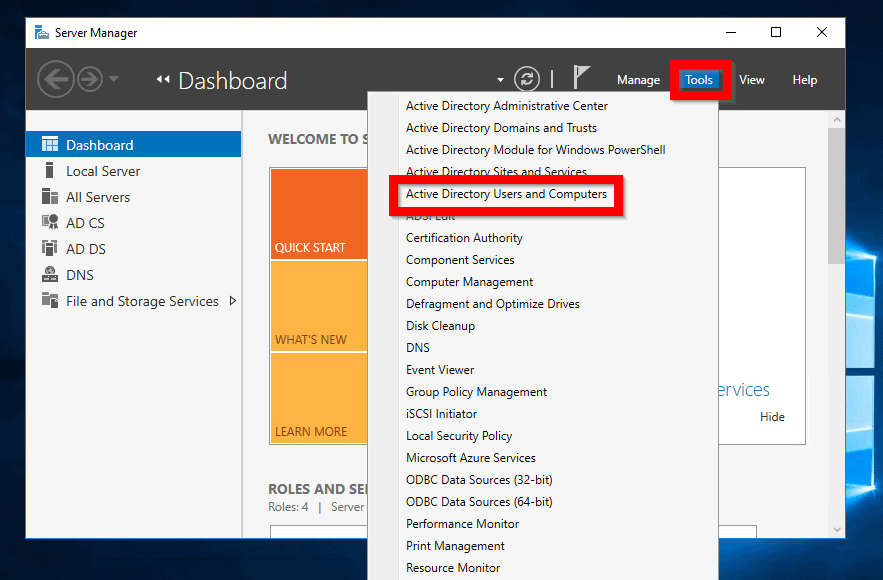This screenshot has height=580, width=883.
Task: Choose DNS in the Tools menu
Action: tap(418, 347)
